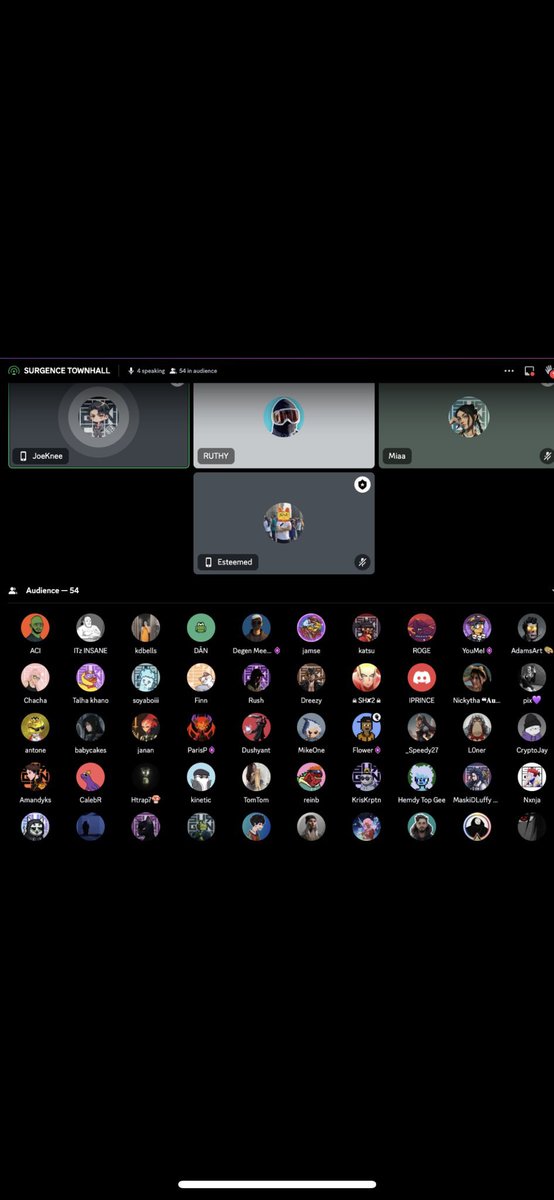Open audience member jamse's avatar
Image resolution: width=554 pixels, height=1200 pixels.
[x=311, y=628]
